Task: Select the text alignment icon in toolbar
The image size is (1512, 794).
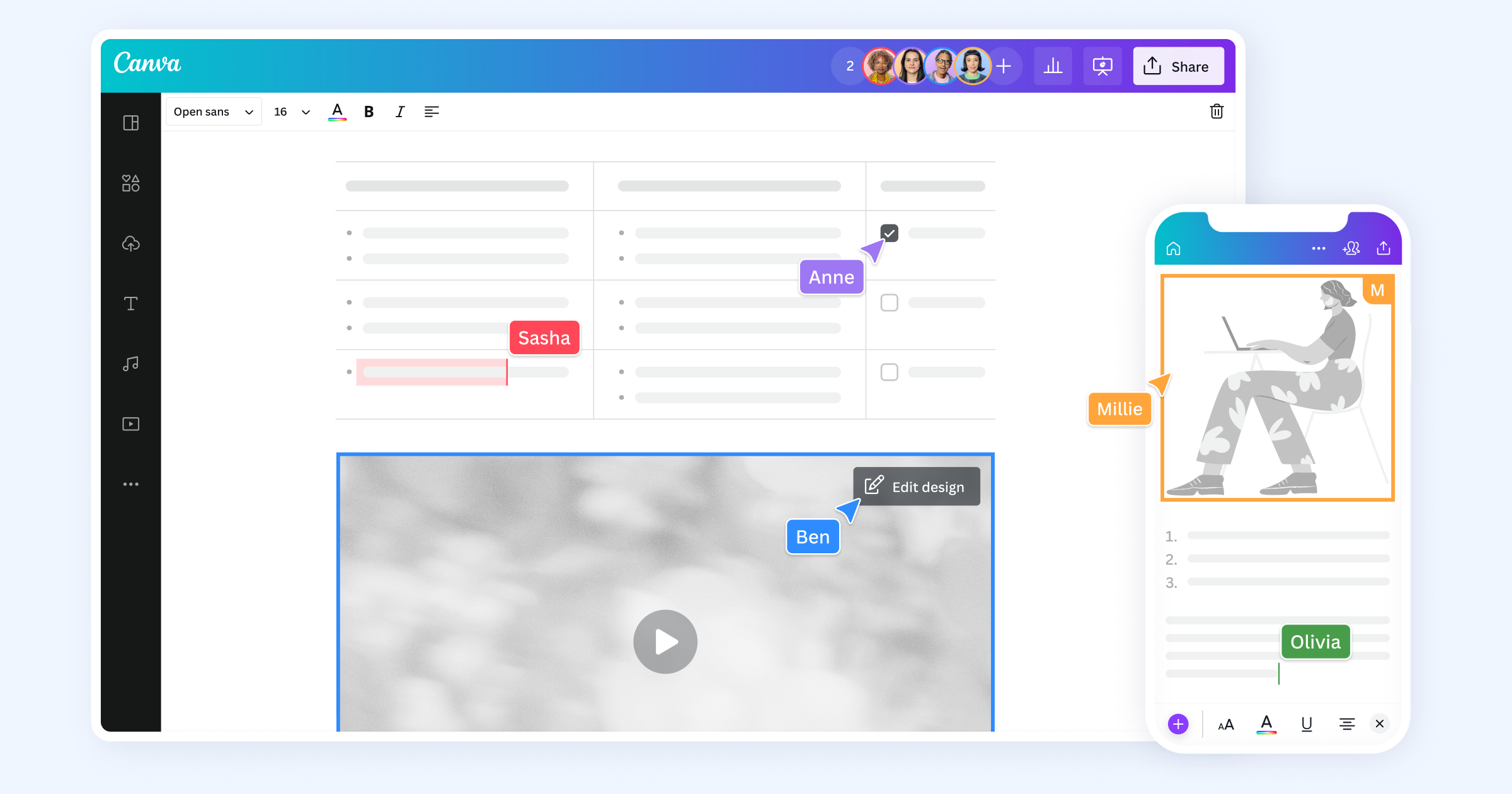Action: coord(432,111)
